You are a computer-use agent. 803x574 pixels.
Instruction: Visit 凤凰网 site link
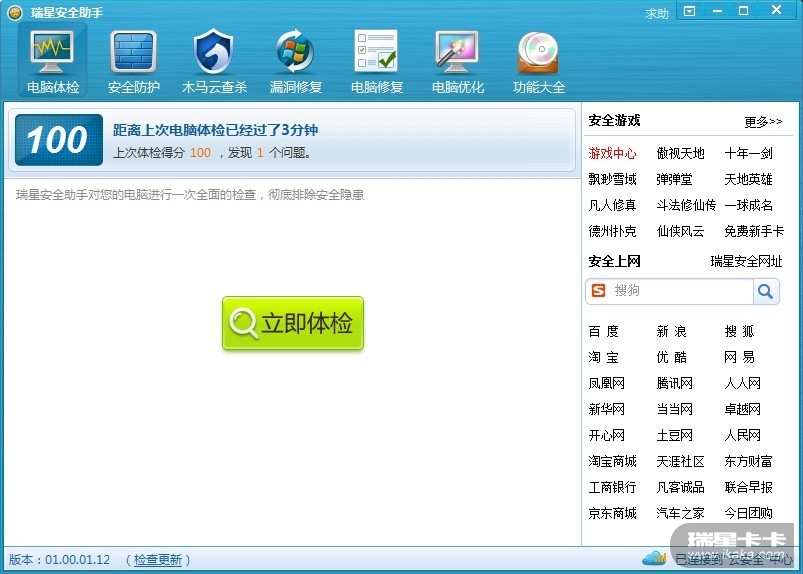tap(606, 383)
